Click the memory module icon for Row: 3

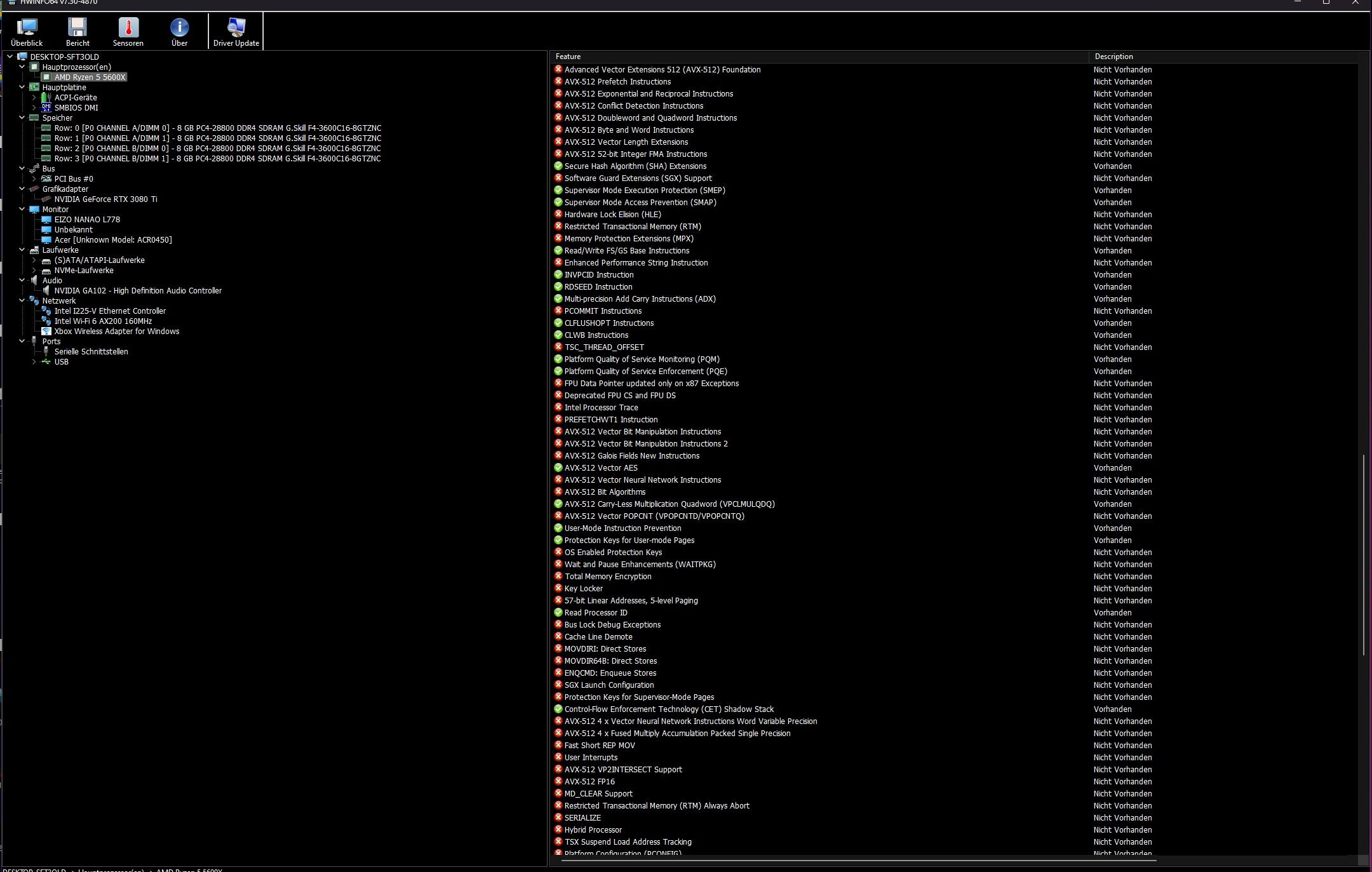pos(46,158)
